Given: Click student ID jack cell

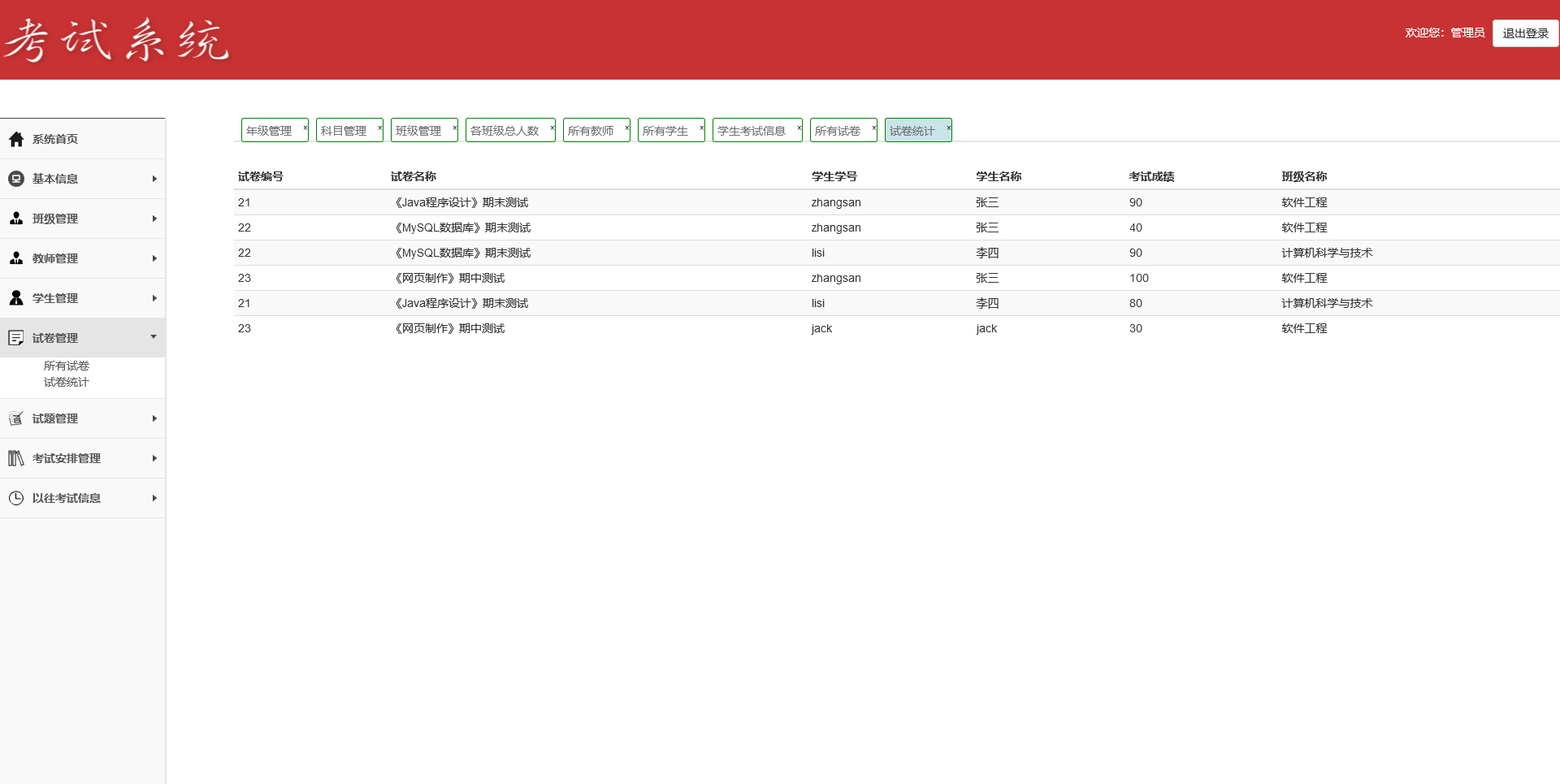Looking at the screenshot, I should 821,328.
